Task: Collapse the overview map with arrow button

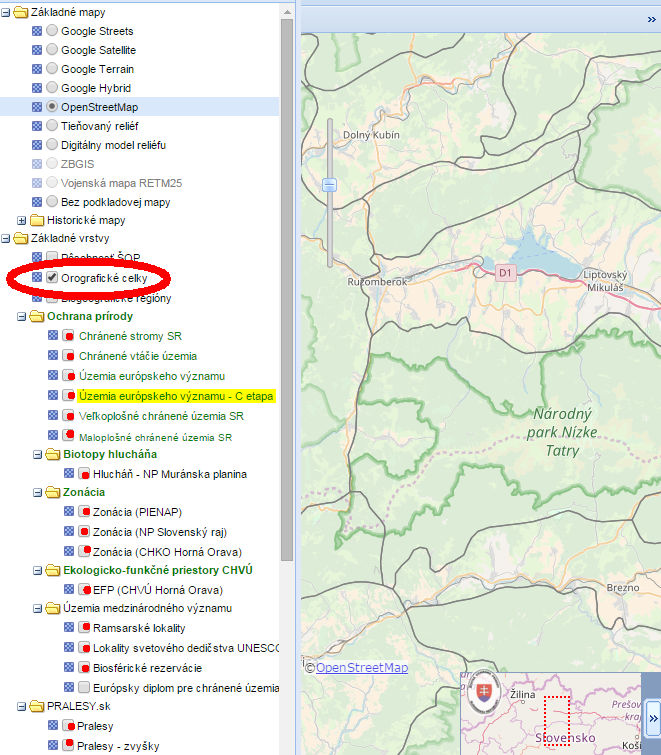Action: click(x=652, y=717)
